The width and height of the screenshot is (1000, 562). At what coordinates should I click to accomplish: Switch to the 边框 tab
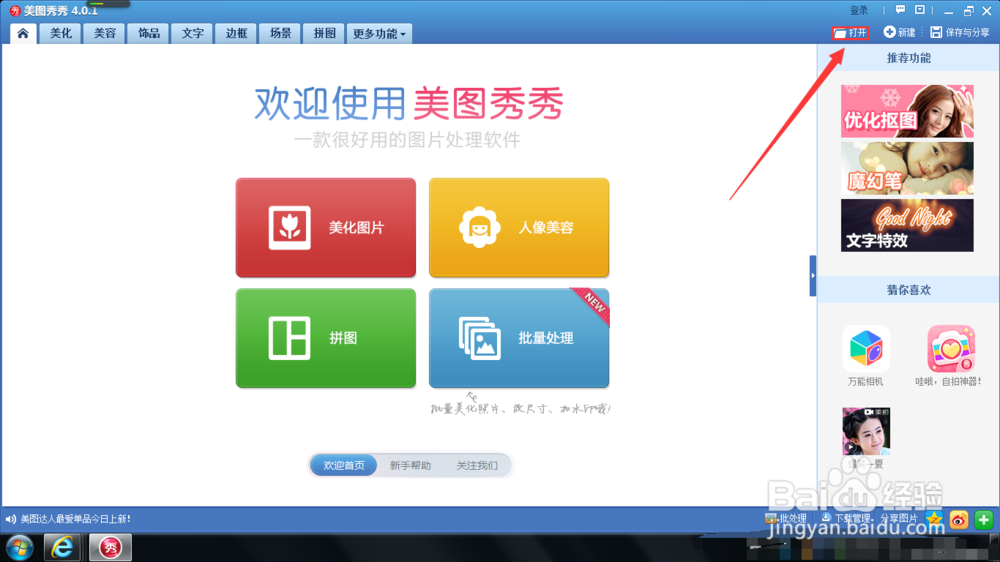tap(236, 33)
